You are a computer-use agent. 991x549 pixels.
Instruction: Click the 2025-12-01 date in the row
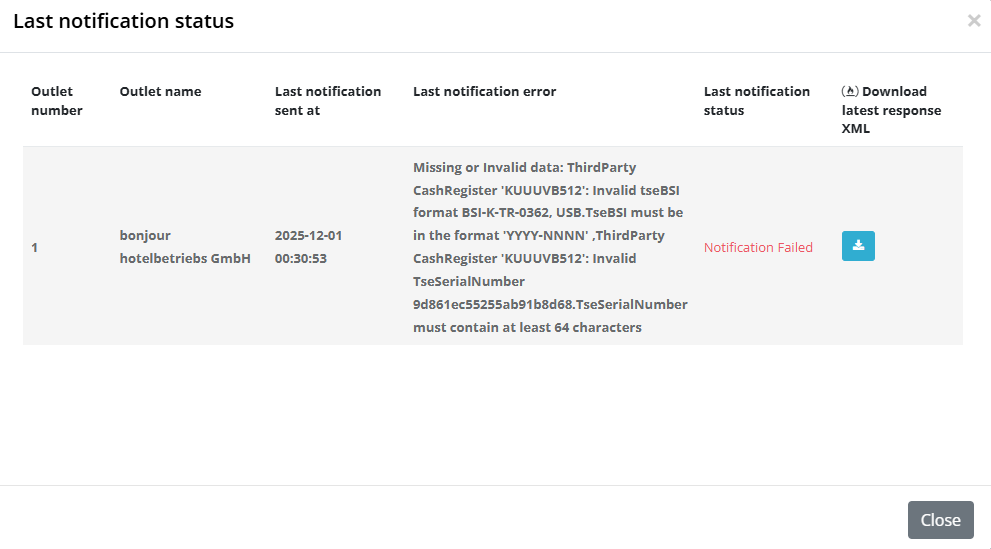(x=308, y=236)
